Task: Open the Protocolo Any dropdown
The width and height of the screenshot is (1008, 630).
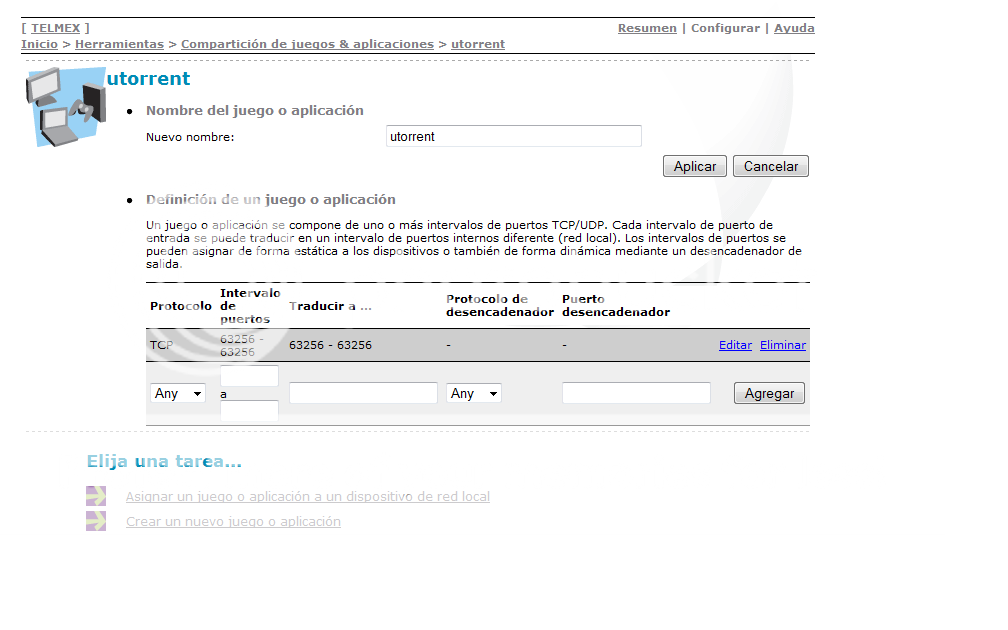Action: point(177,393)
